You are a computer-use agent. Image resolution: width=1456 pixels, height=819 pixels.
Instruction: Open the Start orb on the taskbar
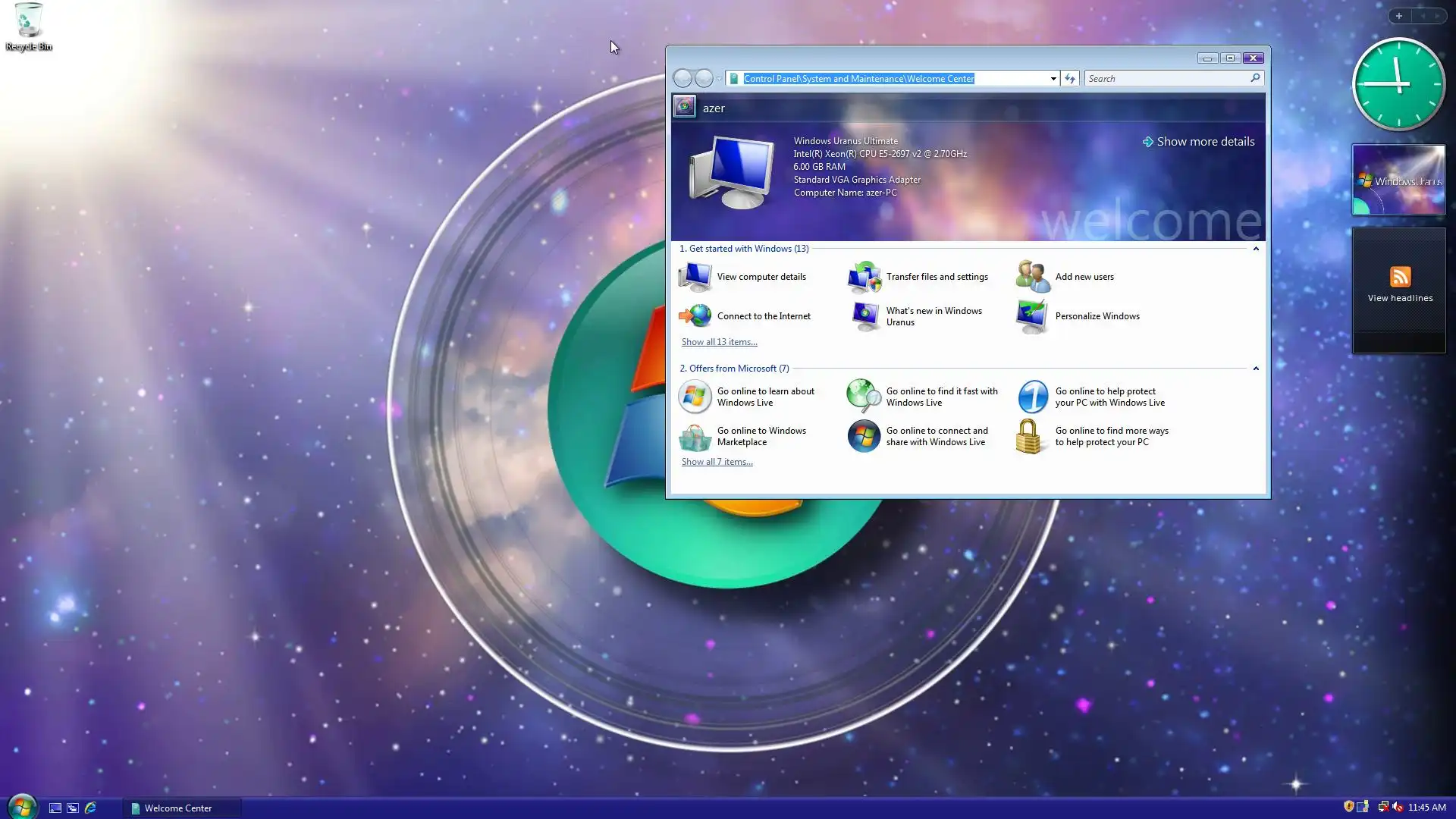pos(22,807)
